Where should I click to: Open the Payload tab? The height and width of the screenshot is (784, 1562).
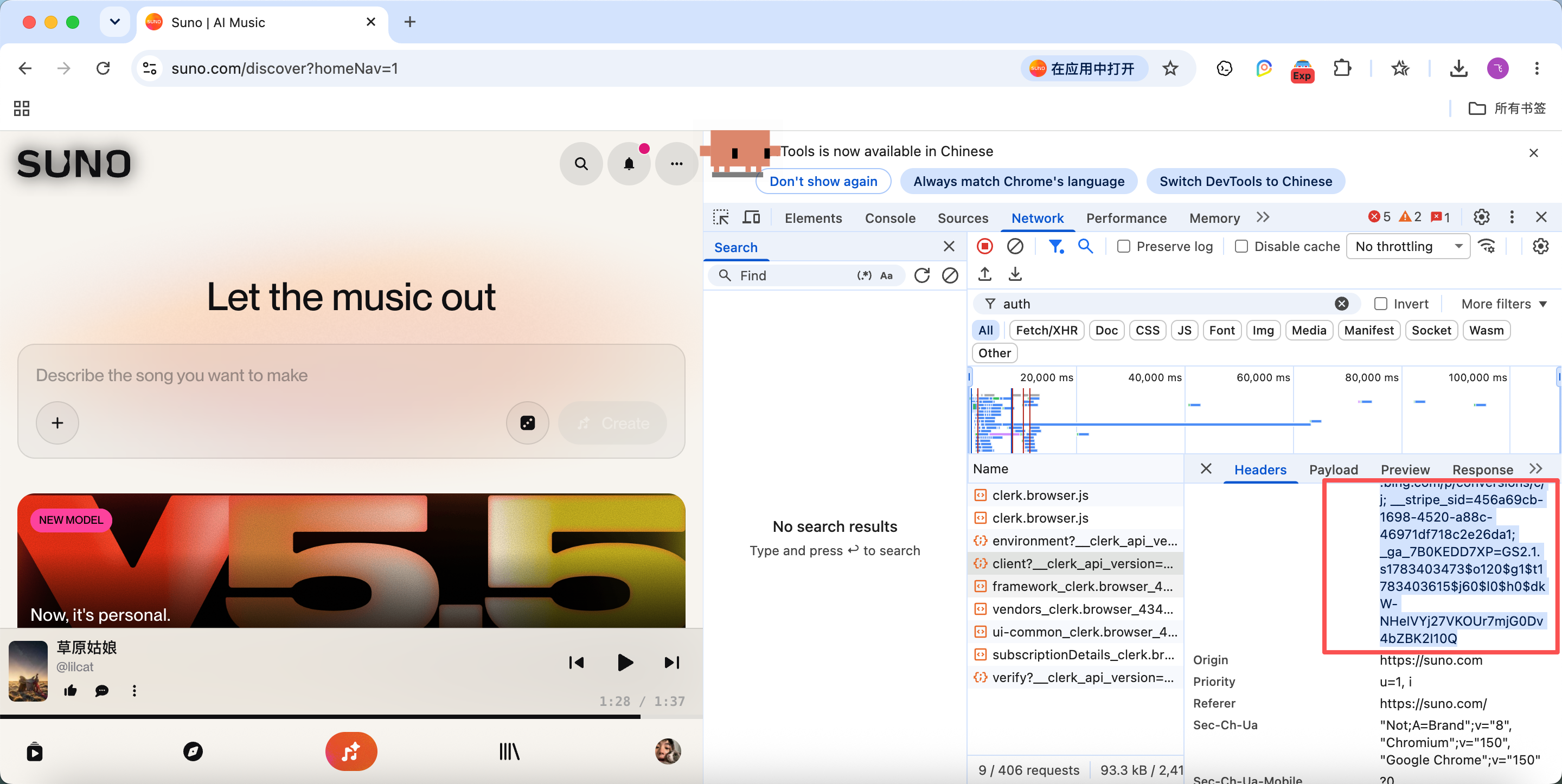pyautogui.click(x=1334, y=470)
